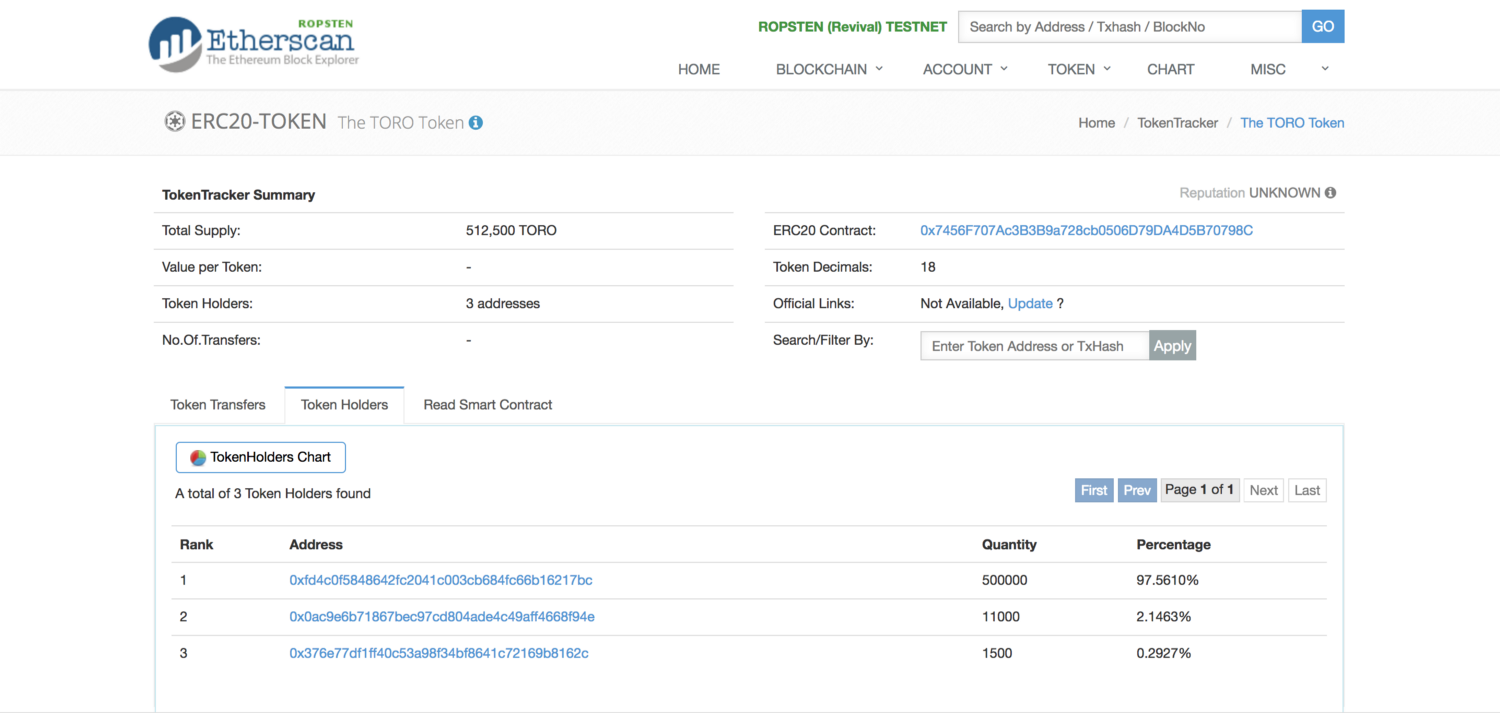
Task: Click the Update official links link
Action: (x=1030, y=304)
